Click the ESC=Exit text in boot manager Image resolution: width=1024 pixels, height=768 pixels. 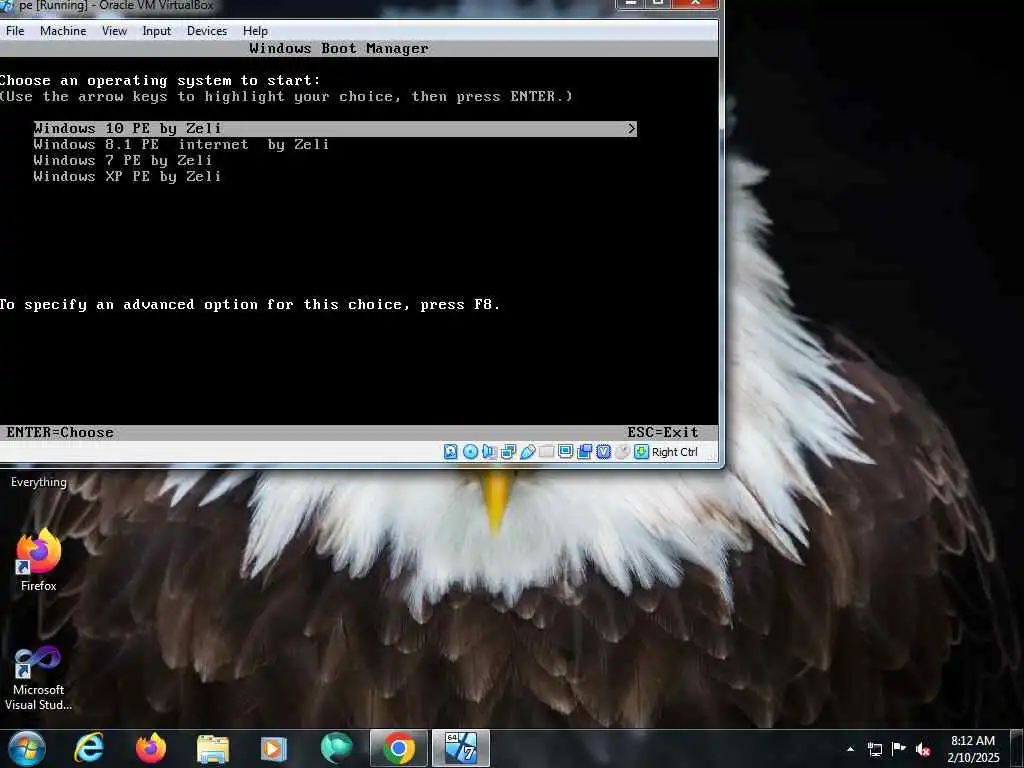[663, 432]
